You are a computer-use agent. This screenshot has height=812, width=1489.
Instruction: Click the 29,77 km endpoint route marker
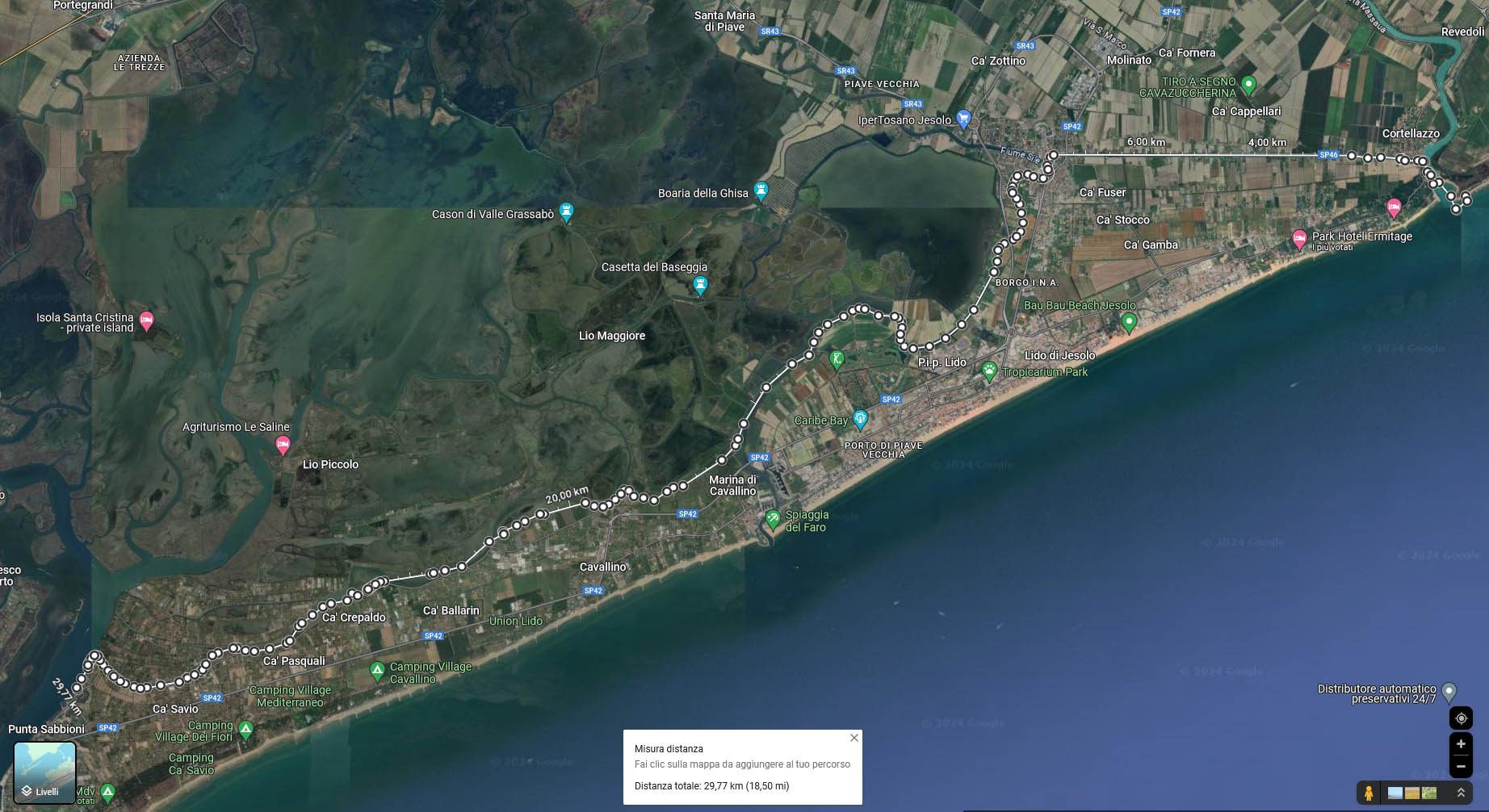click(x=77, y=689)
